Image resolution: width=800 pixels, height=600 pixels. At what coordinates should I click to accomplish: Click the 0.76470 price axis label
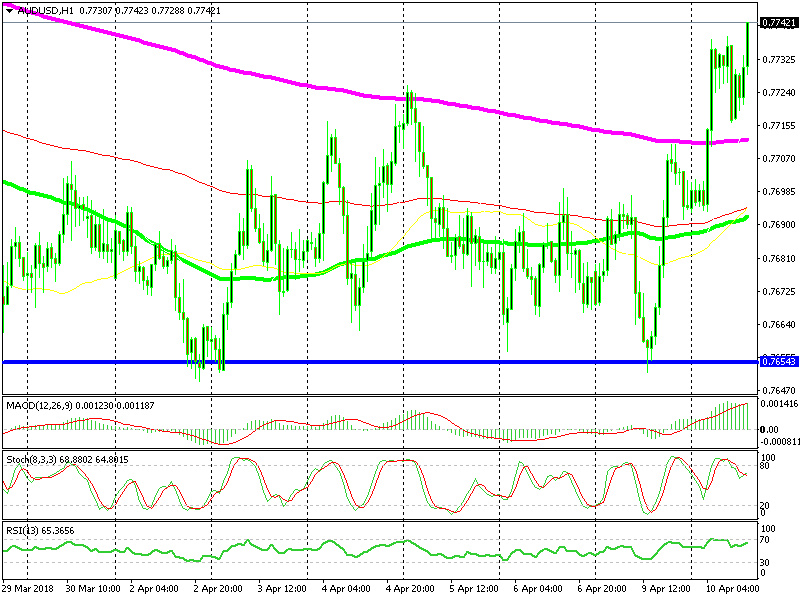(x=779, y=391)
